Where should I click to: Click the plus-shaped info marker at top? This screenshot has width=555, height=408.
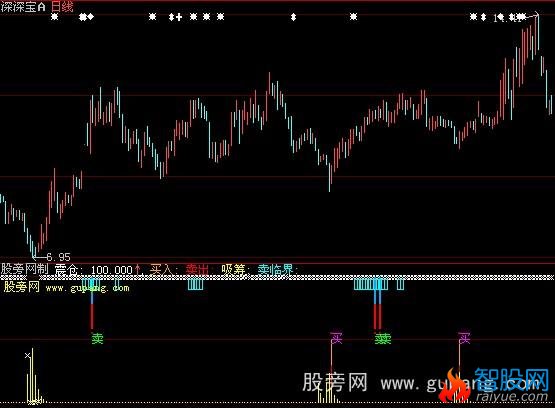pyautogui.click(x=179, y=17)
